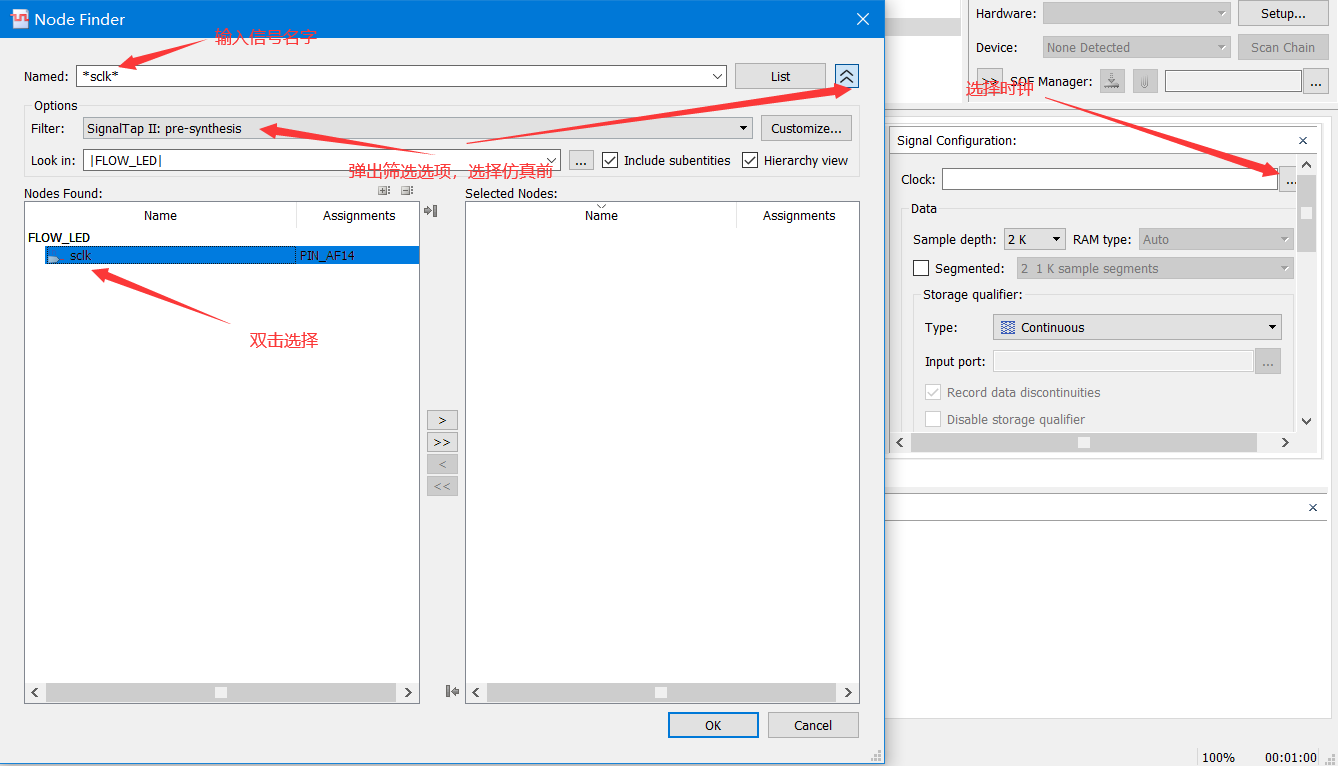Toggle the Hierarchy view checkbox
Viewport: 1338px width, 766px height.
click(x=750, y=160)
